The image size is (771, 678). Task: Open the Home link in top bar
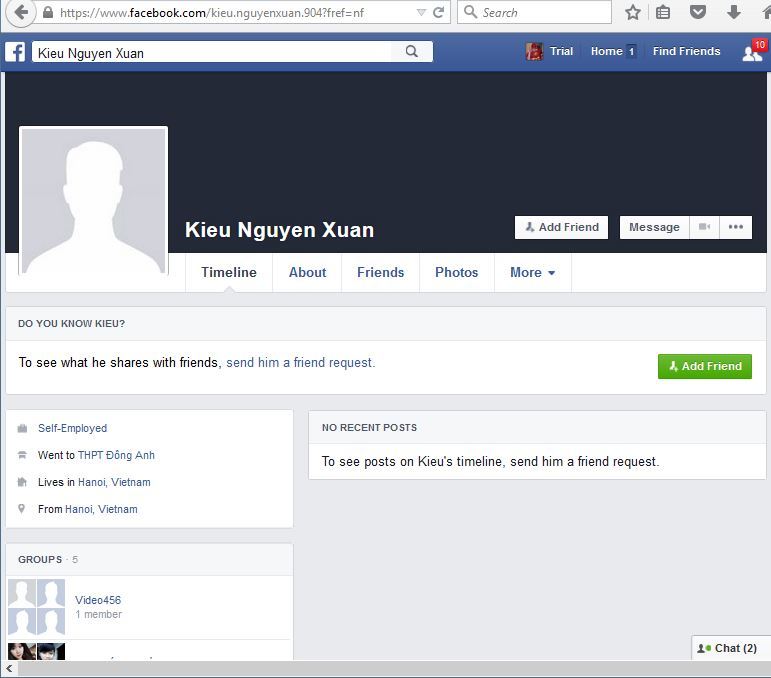[x=606, y=51]
